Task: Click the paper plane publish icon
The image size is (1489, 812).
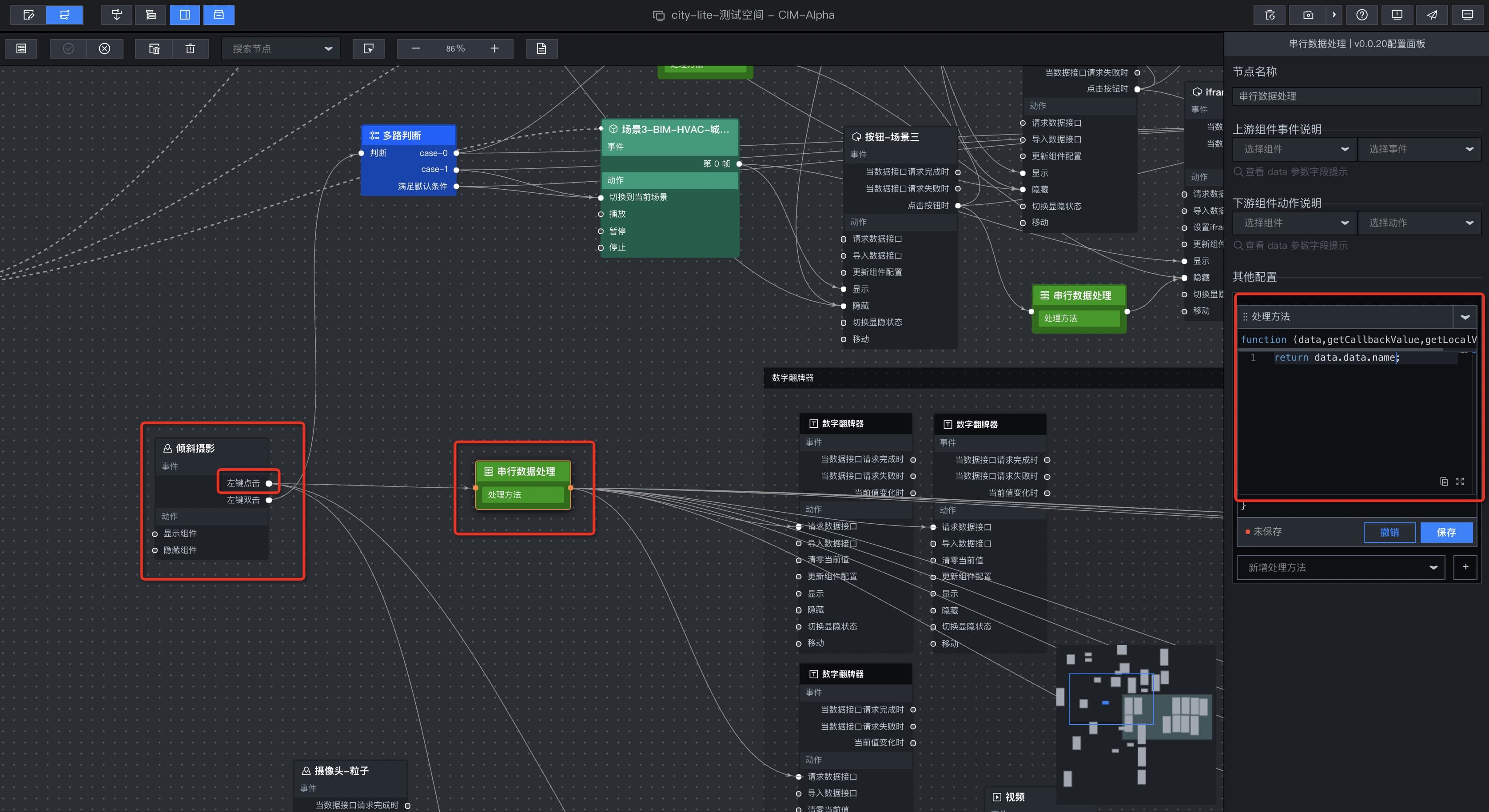Action: pos(1432,15)
